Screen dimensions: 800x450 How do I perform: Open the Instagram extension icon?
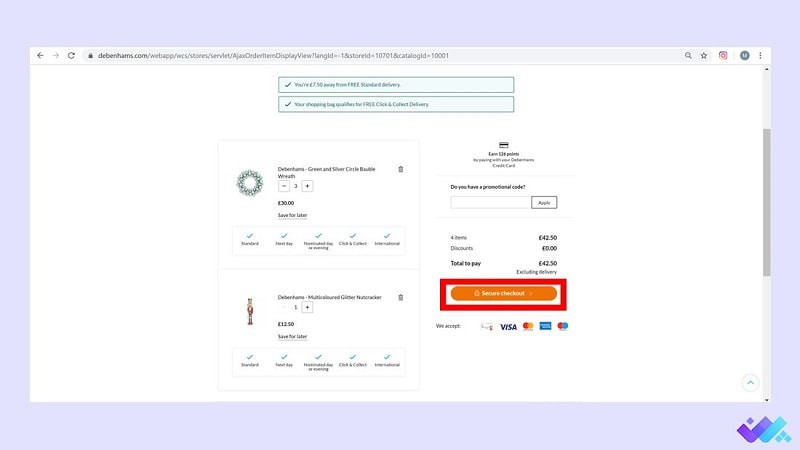(723, 56)
